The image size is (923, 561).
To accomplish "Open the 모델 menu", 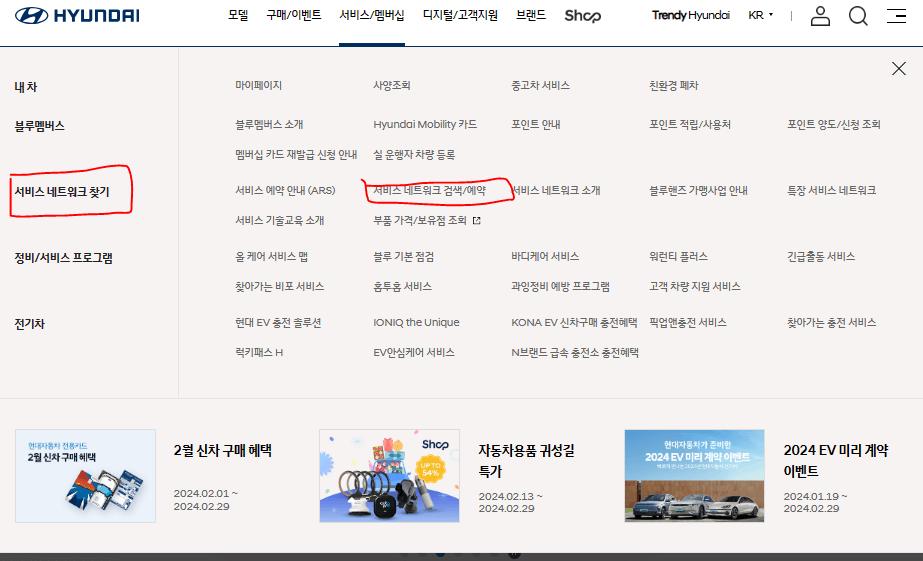I will (238, 15).
